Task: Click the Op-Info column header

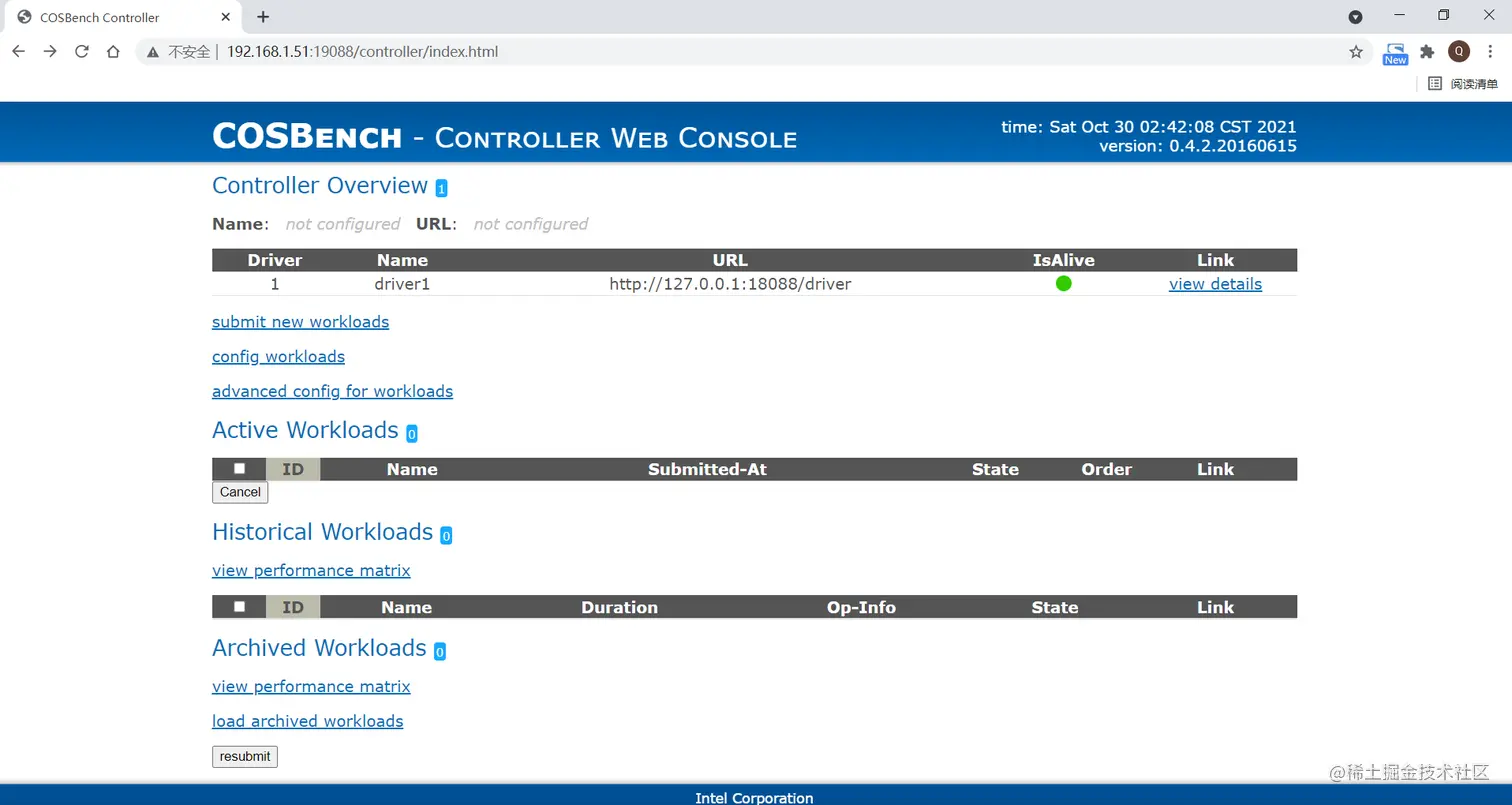Action: point(861,607)
